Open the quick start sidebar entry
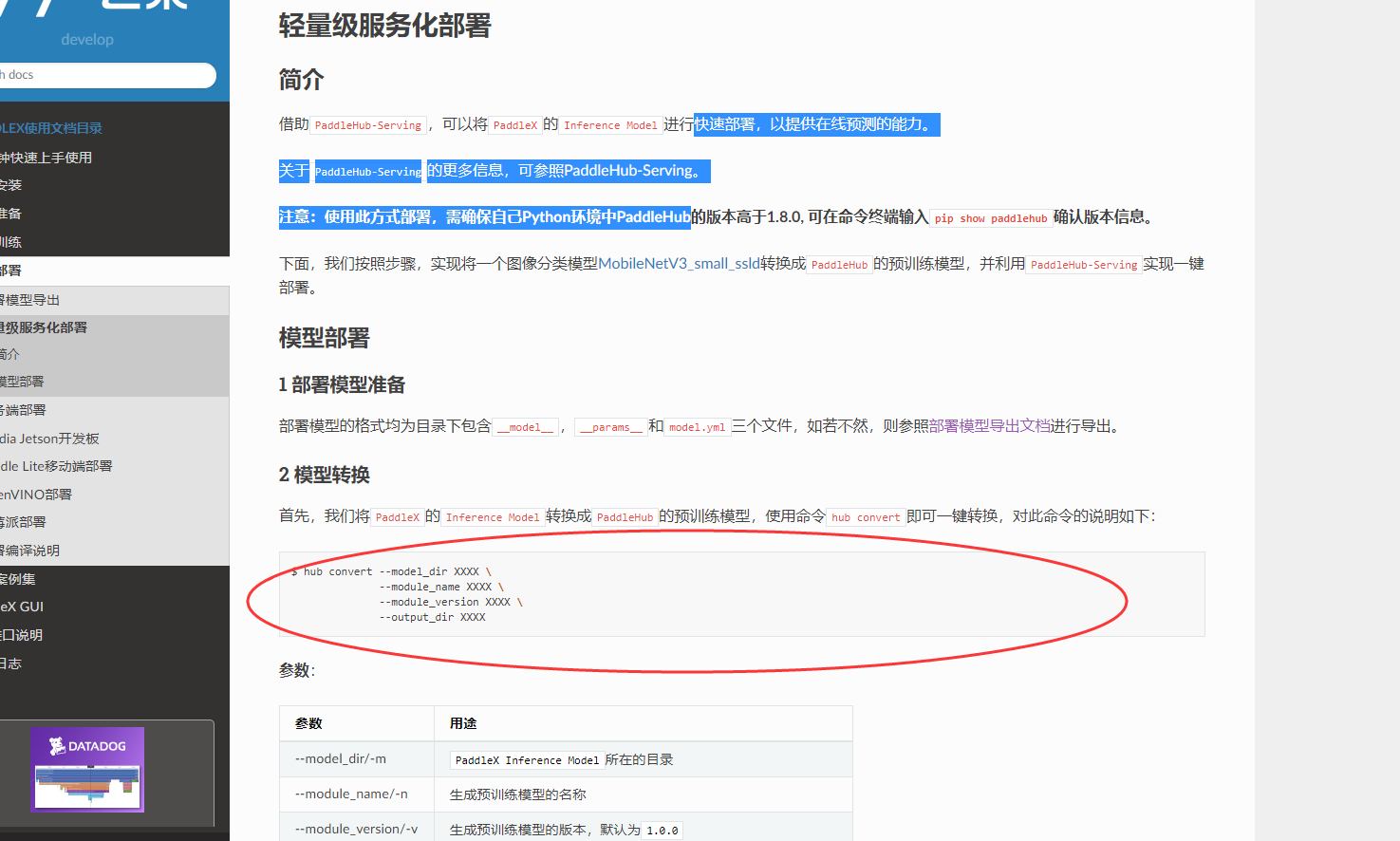The width and height of the screenshot is (1400, 841). tap(47, 158)
